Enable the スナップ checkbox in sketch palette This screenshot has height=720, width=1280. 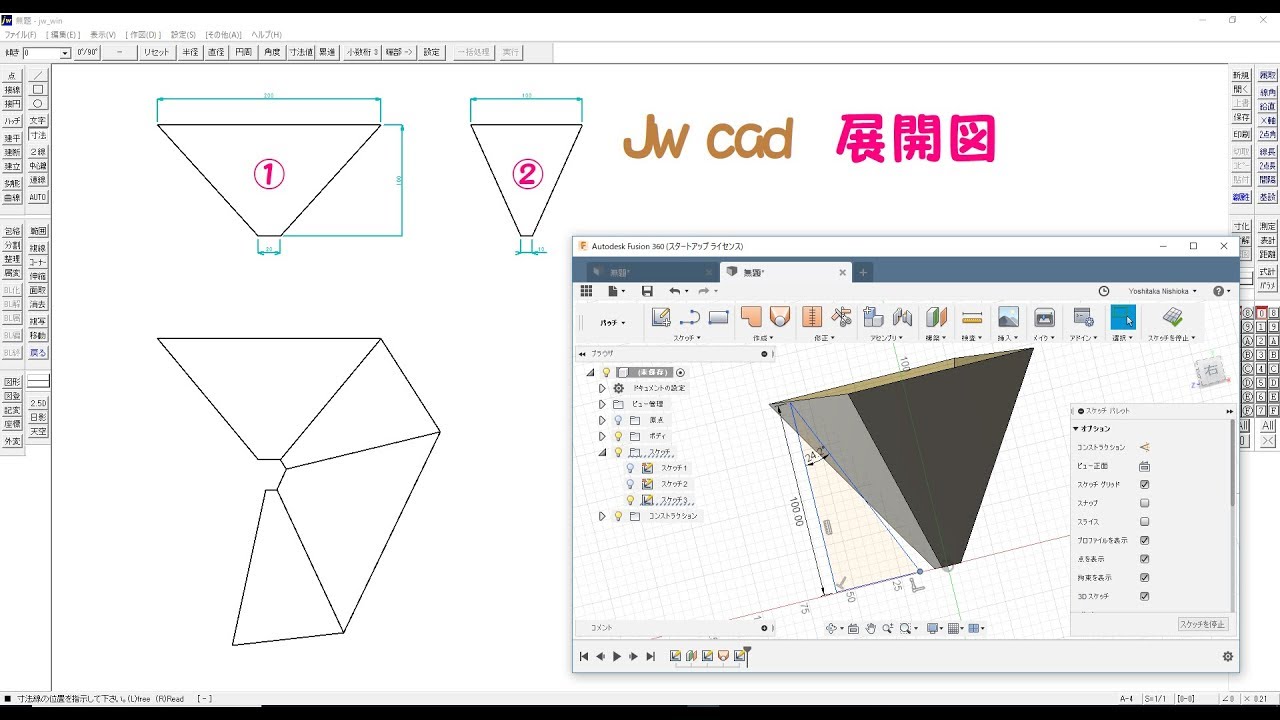(x=1145, y=503)
